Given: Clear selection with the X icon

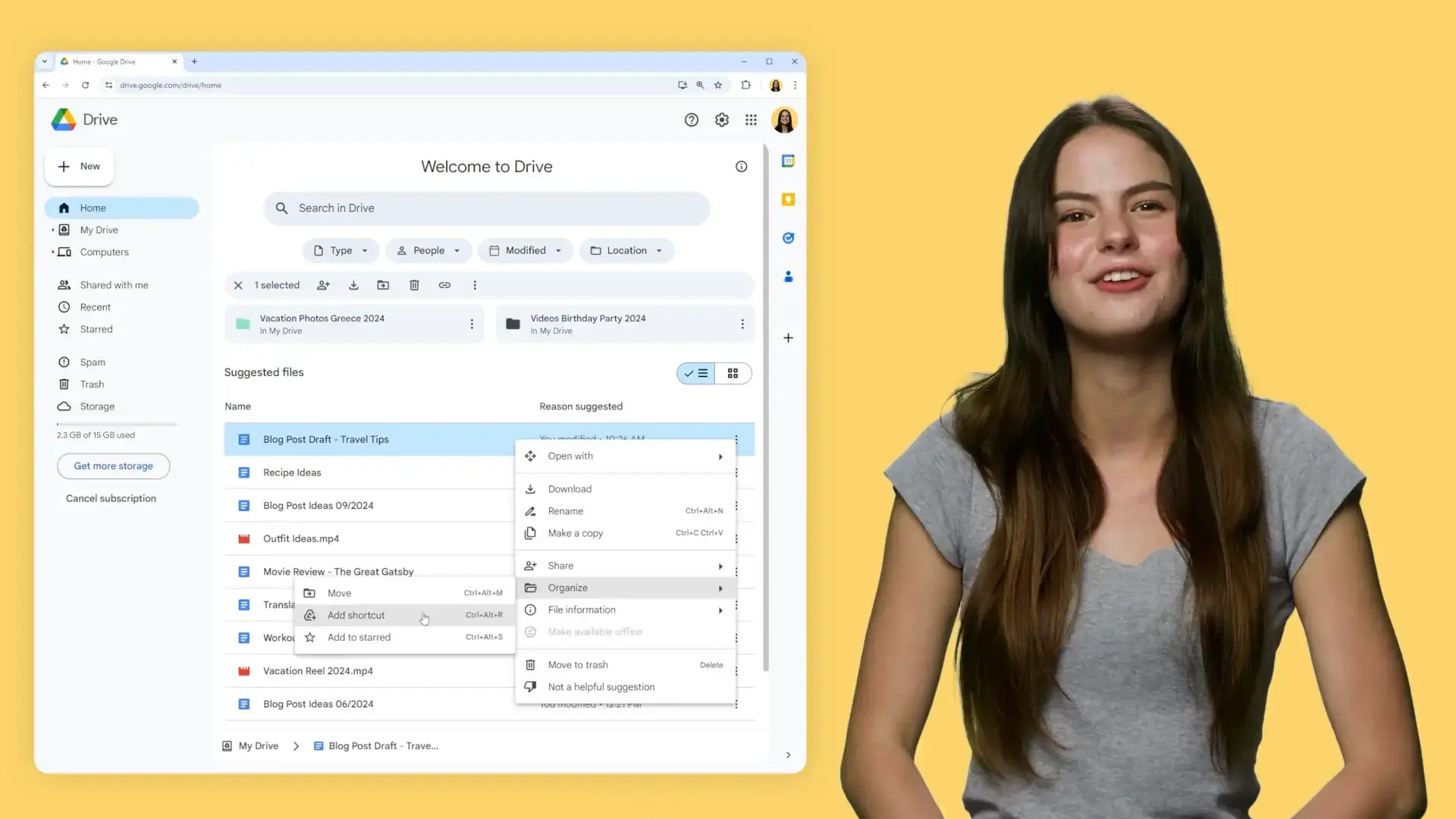Looking at the screenshot, I should 238,285.
